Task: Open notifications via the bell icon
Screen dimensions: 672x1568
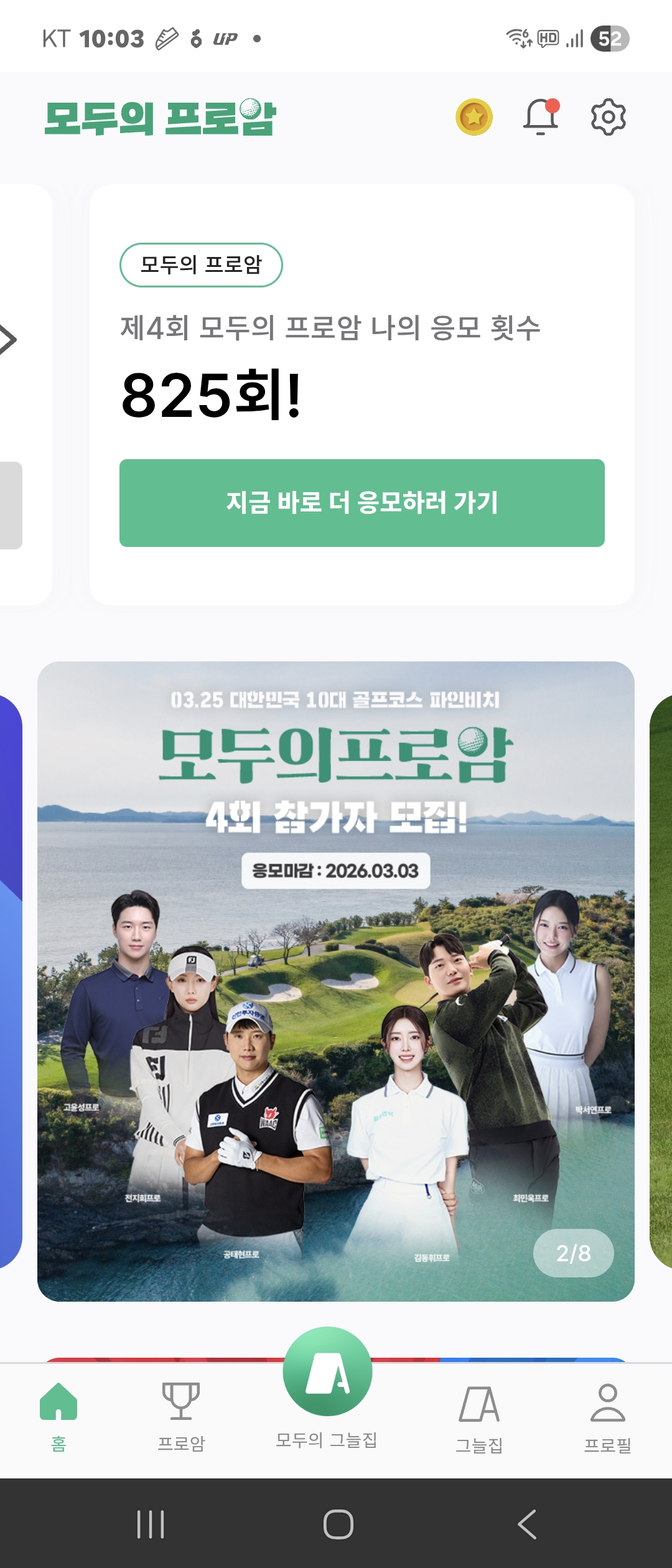Action: (541, 116)
